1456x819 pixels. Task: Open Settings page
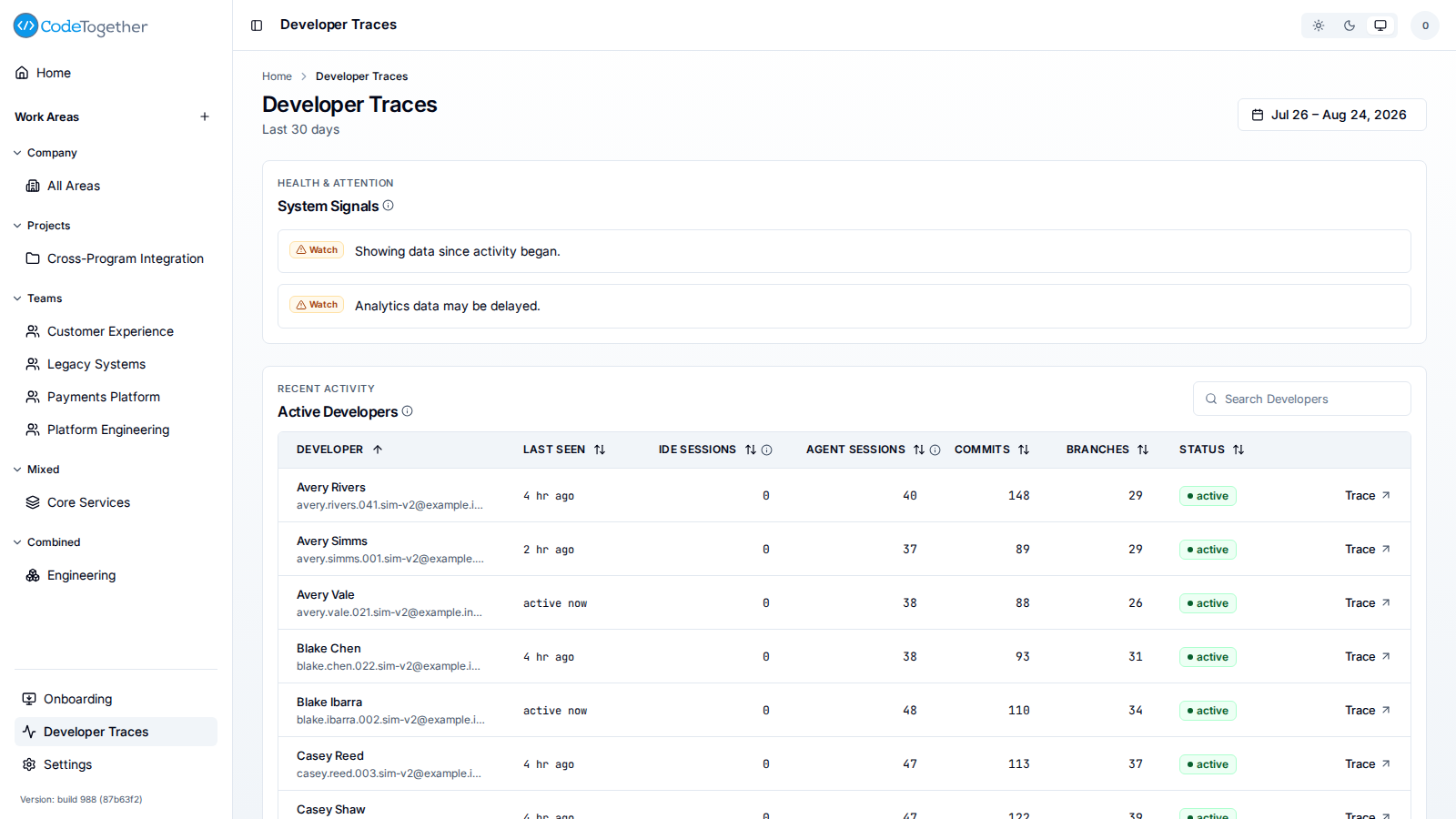tap(116, 764)
